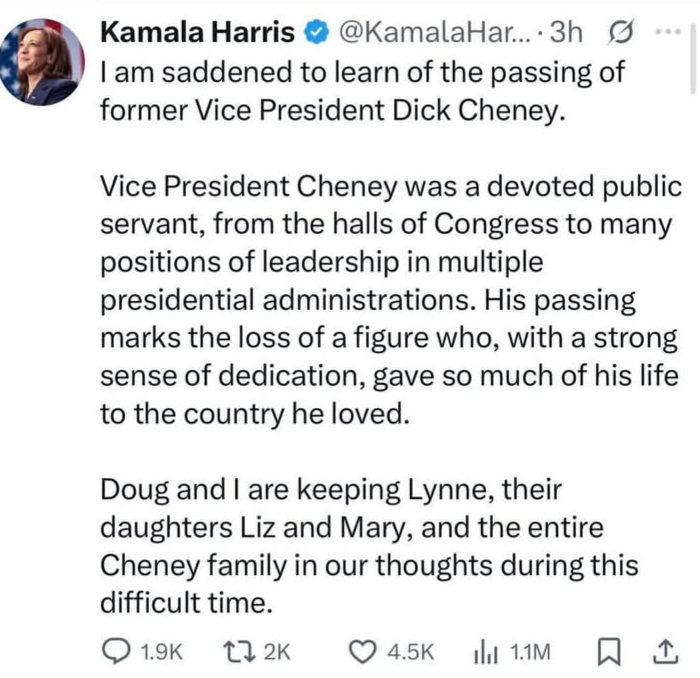Click the 3h timestamp of the post

point(566,33)
